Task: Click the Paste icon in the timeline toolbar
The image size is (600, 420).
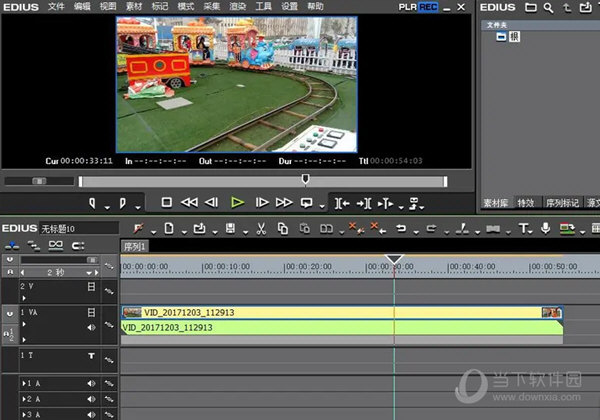Action: [305, 228]
